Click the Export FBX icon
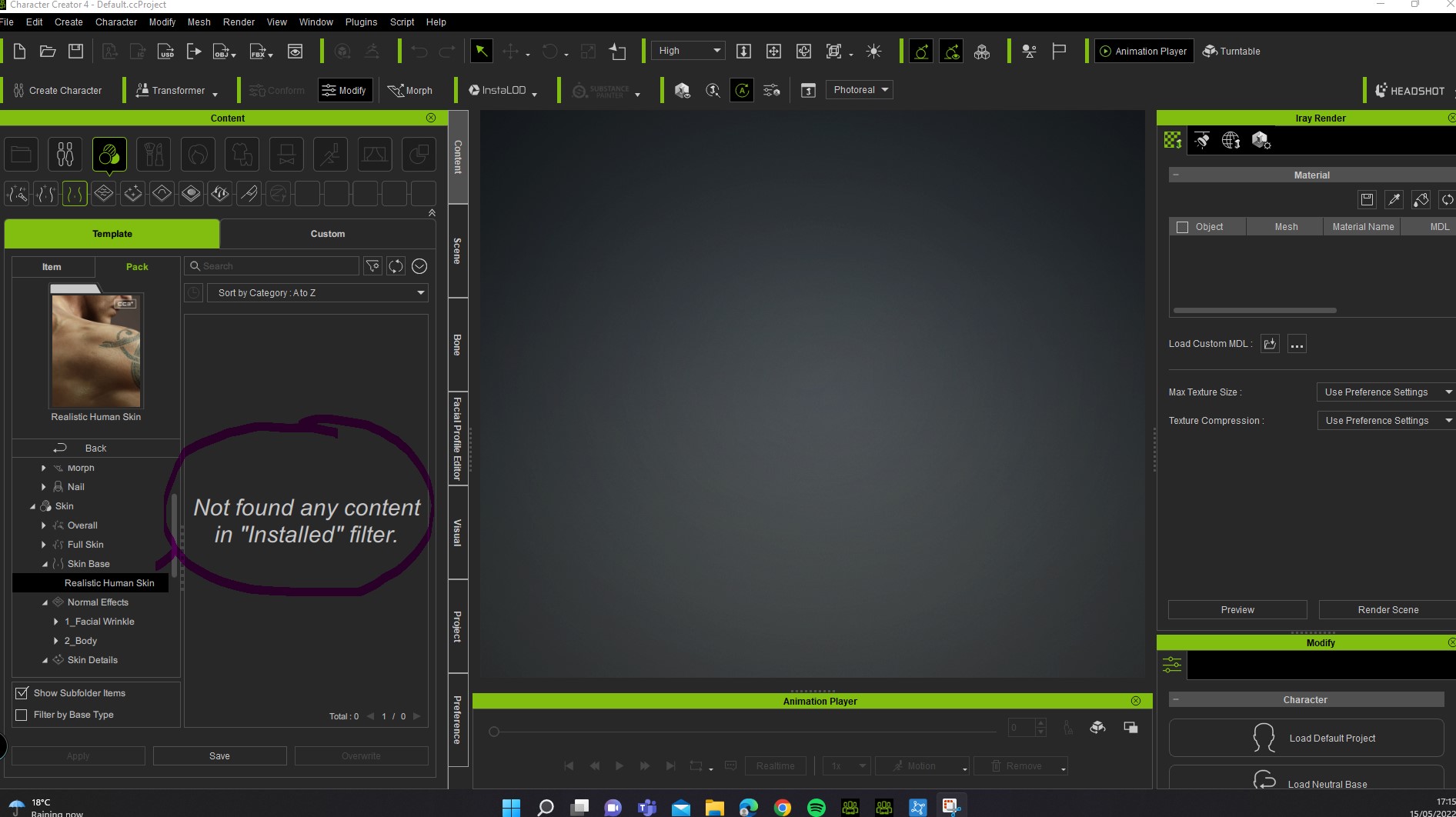Viewport: 1456px width, 817px height. tap(260, 52)
